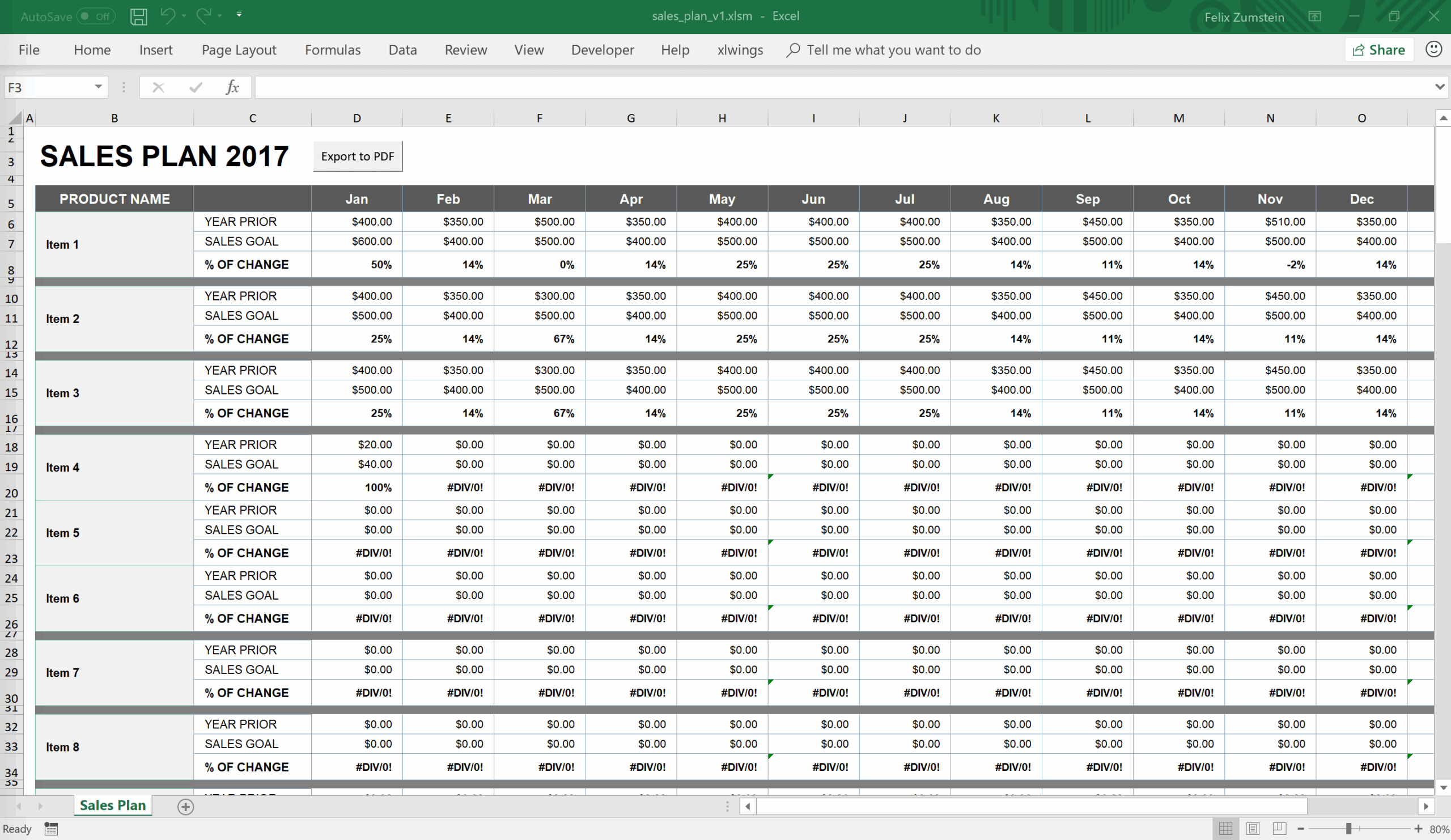Open the Formulas ribbon tab
Viewport: 1451px width, 840px height.
(332, 50)
